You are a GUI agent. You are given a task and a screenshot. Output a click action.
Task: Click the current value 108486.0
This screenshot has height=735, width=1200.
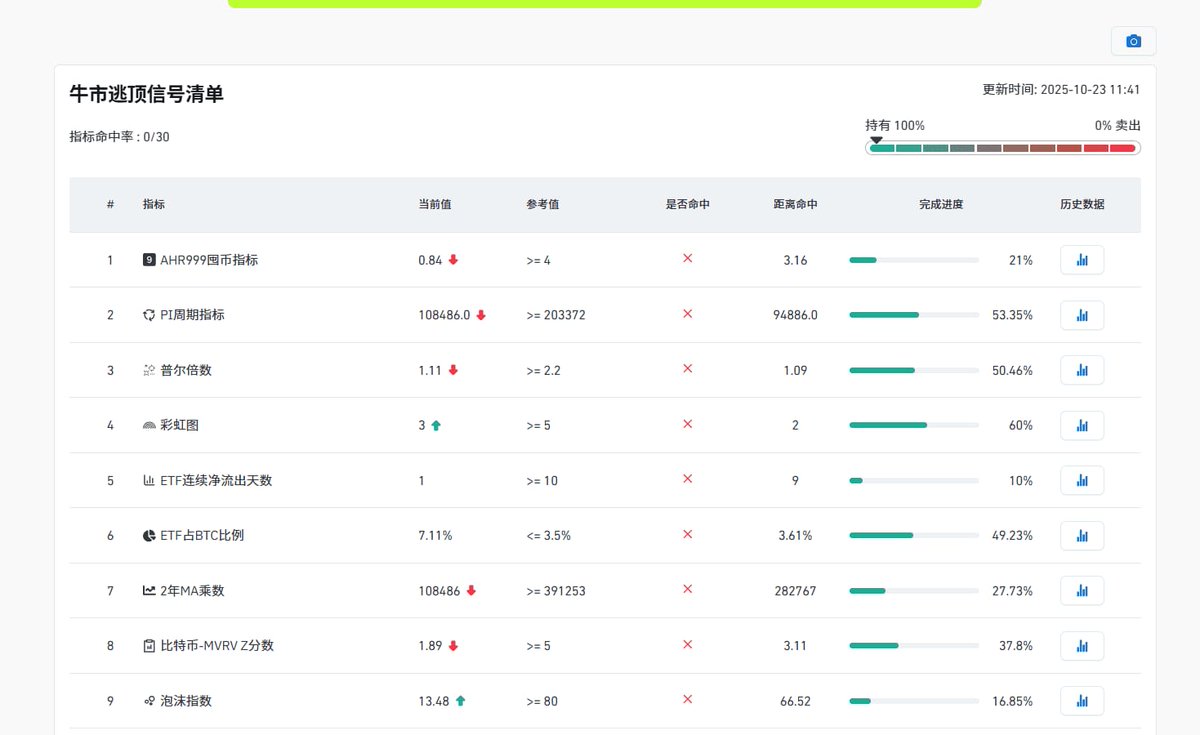click(x=444, y=315)
